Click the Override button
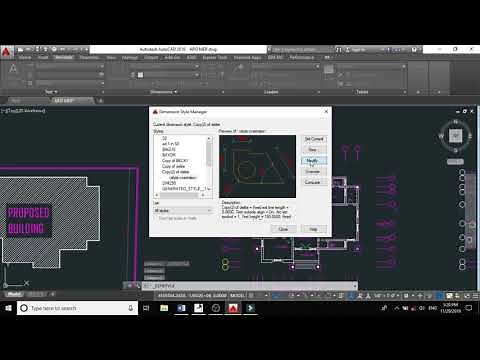Screen dimensions: 480x360 314,171
